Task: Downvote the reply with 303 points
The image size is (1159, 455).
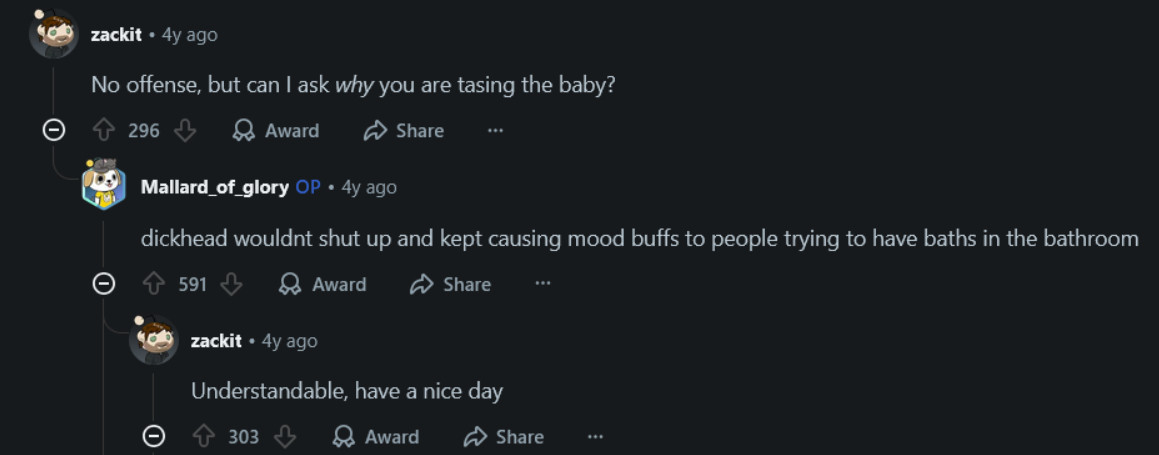Action: click(285, 437)
